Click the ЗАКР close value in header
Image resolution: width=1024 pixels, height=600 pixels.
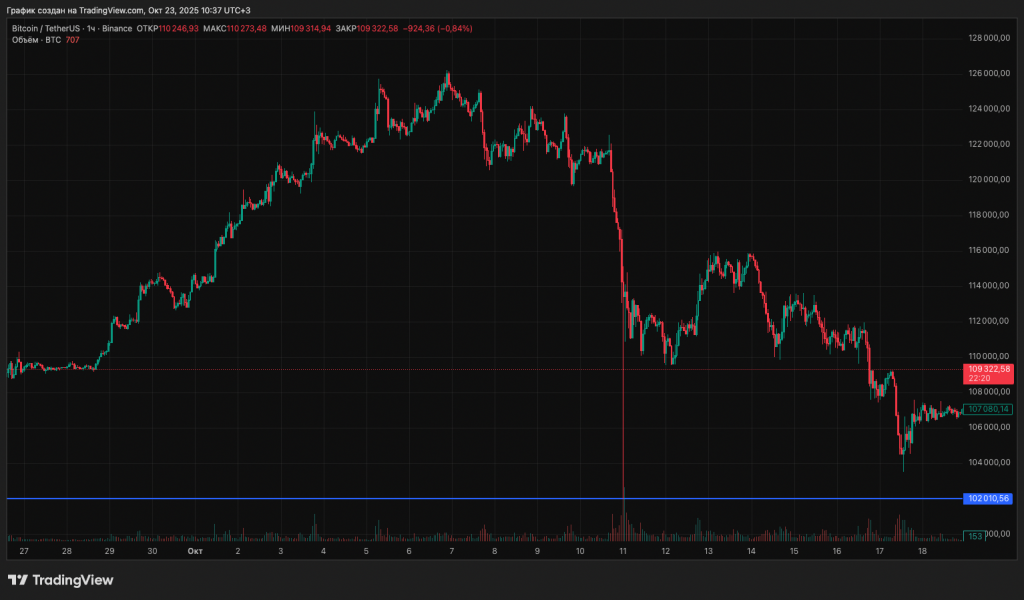pyautogui.click(x=378, y=28)
